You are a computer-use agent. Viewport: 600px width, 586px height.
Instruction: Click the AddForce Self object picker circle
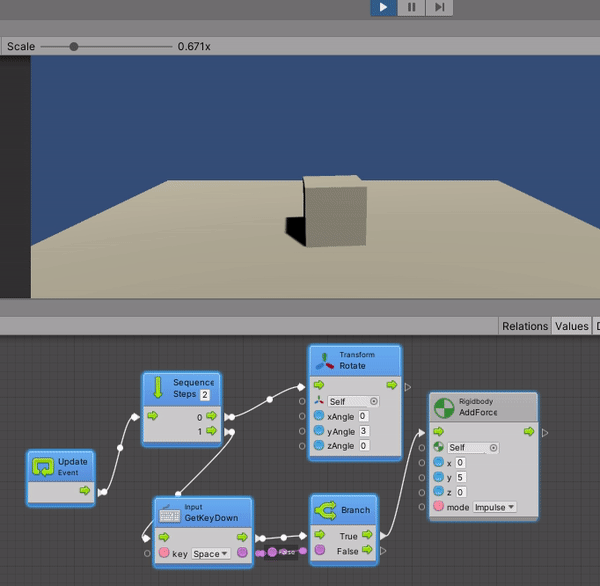pos(493,447)
